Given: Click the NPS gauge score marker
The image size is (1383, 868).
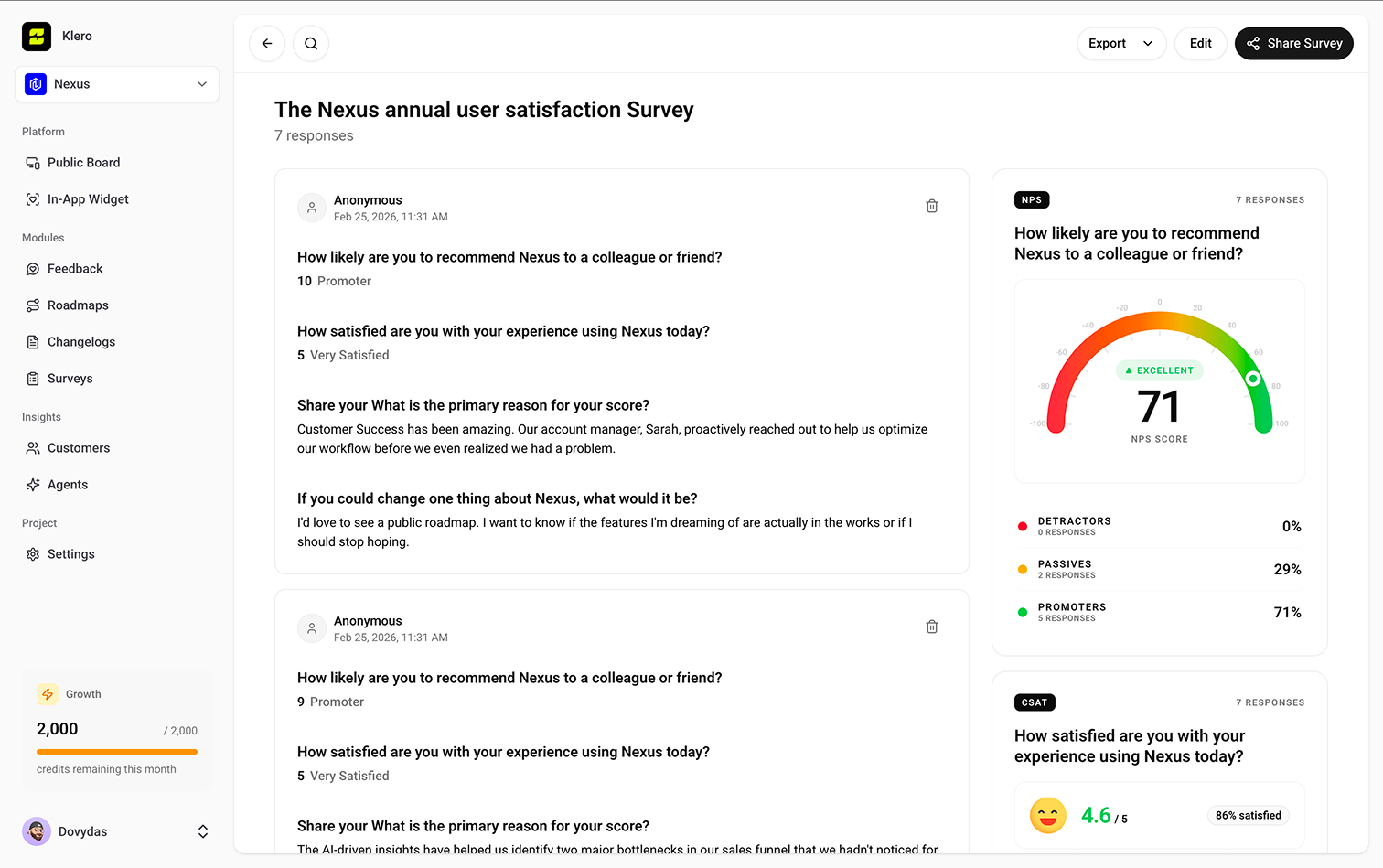Looking at the screenshot, I should (1253, 379).
